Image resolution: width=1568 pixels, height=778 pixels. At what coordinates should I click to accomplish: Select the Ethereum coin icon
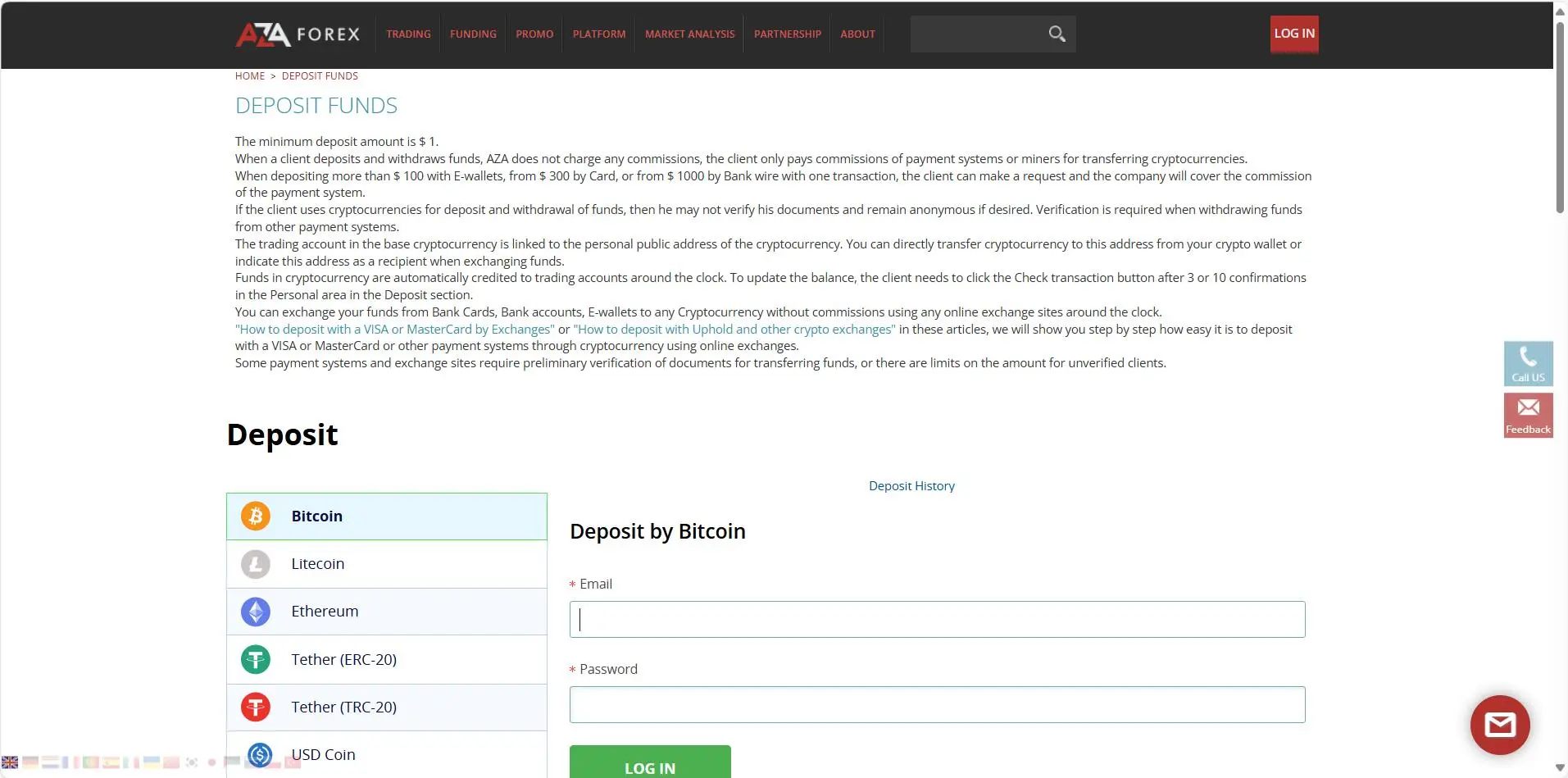(256, 612)
